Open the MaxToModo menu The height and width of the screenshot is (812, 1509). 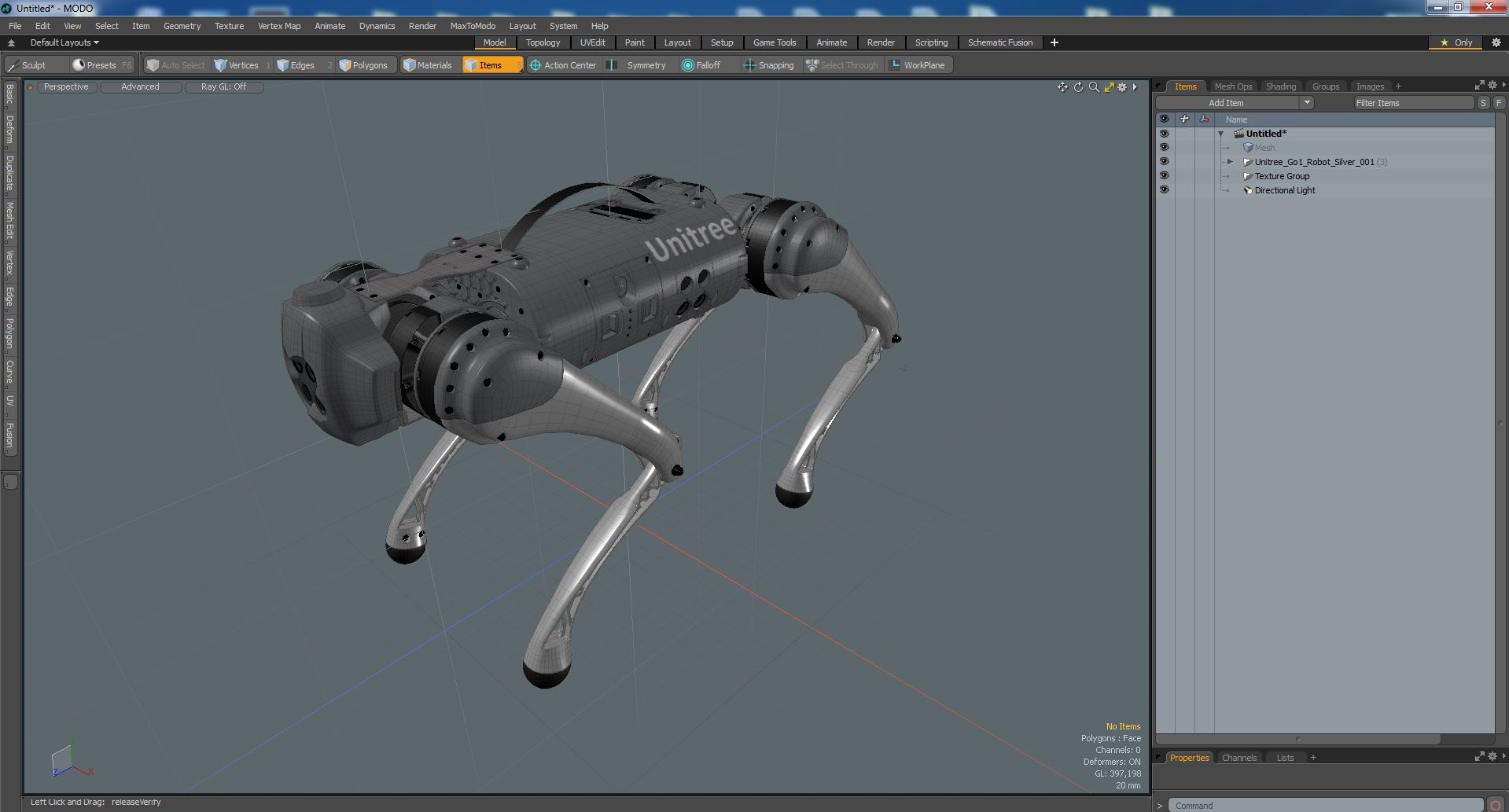[473, 26]
